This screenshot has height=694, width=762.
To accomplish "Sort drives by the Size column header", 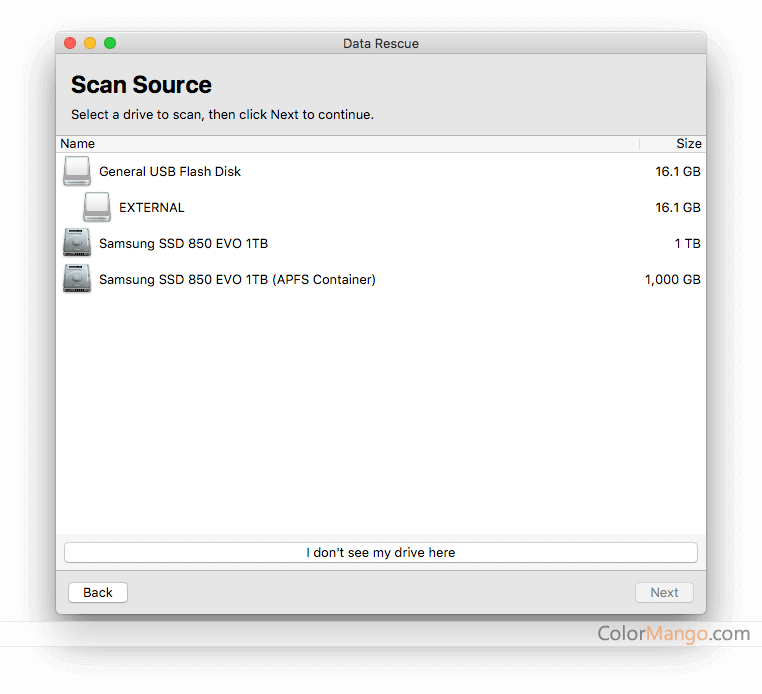I will click(688, 144).
